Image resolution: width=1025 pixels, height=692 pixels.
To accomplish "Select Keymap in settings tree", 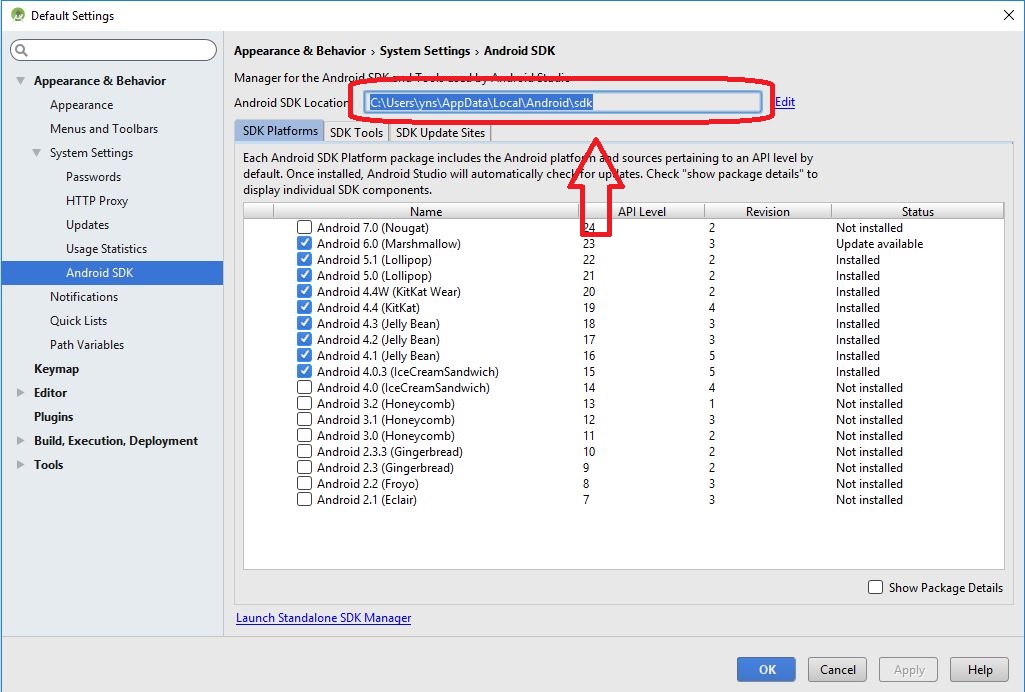I will pyautogui.click(x=56, y=369).
